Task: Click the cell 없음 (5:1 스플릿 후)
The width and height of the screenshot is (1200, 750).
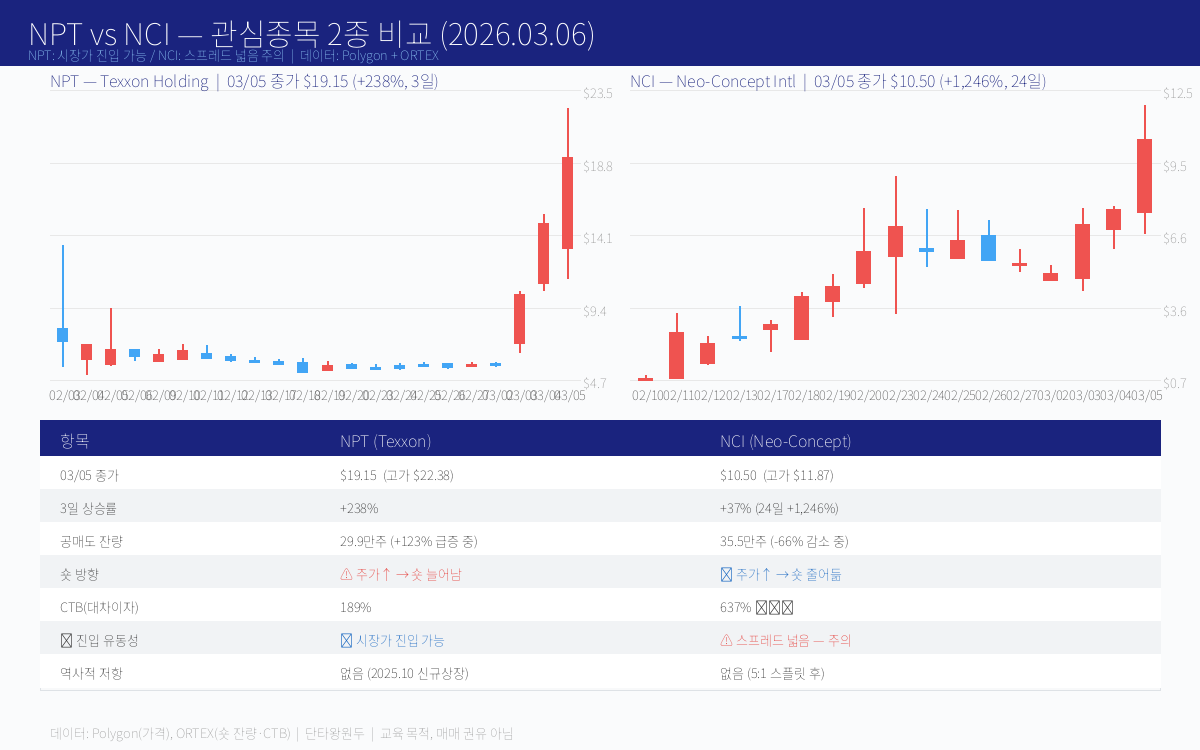Action: tap(772, 674)
